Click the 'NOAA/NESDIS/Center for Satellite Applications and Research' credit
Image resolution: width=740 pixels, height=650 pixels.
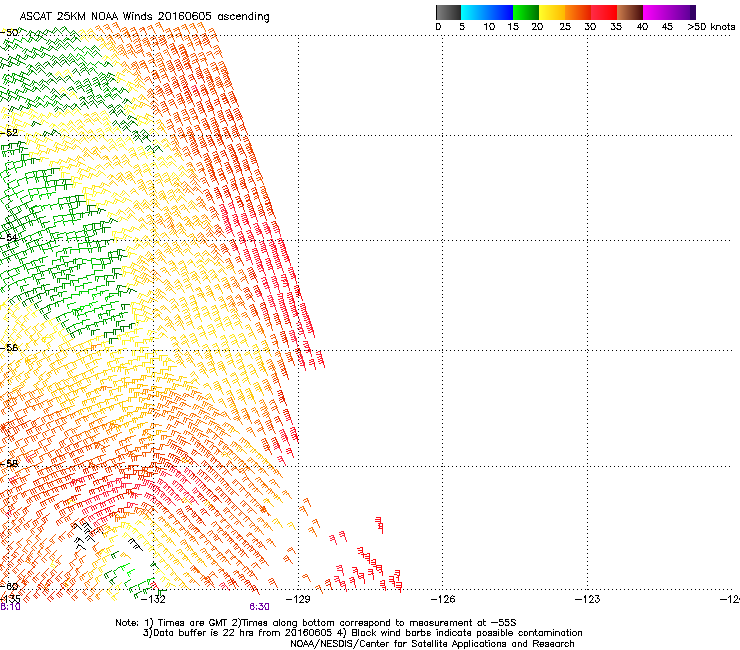pyautogui.click(x=432, y=644)
